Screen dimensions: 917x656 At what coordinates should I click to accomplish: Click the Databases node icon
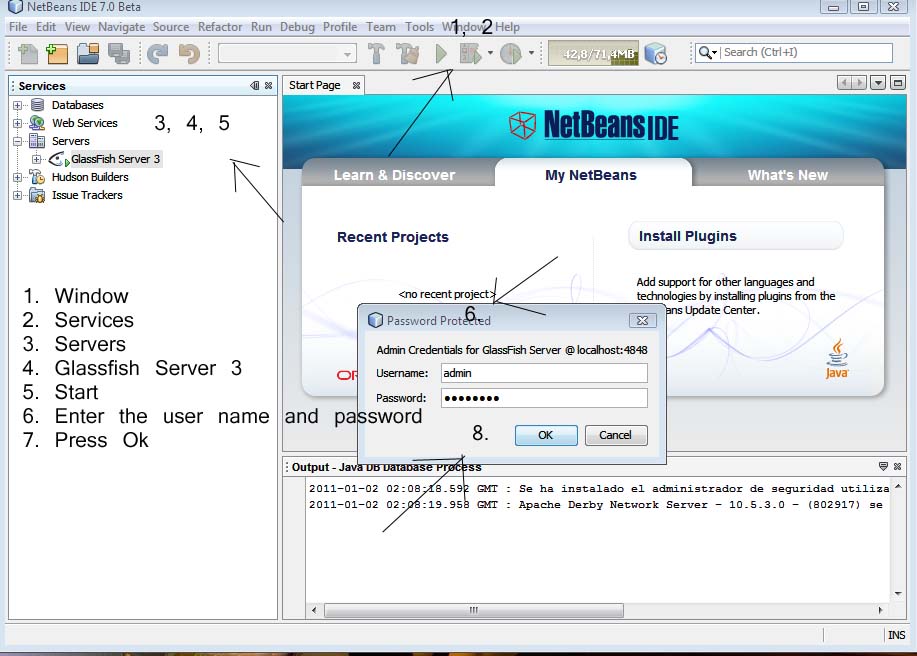click(37, 105)
